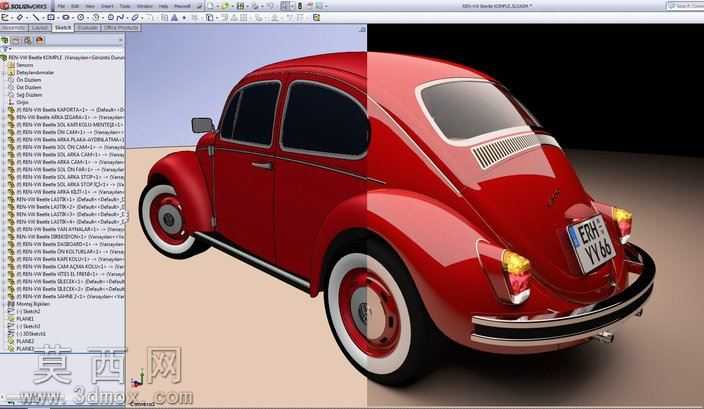The width and height of the screenshot is (704, 409).
Task: Select the REN-VW Beetle KAPORTA component
Action: pos(70,110)
